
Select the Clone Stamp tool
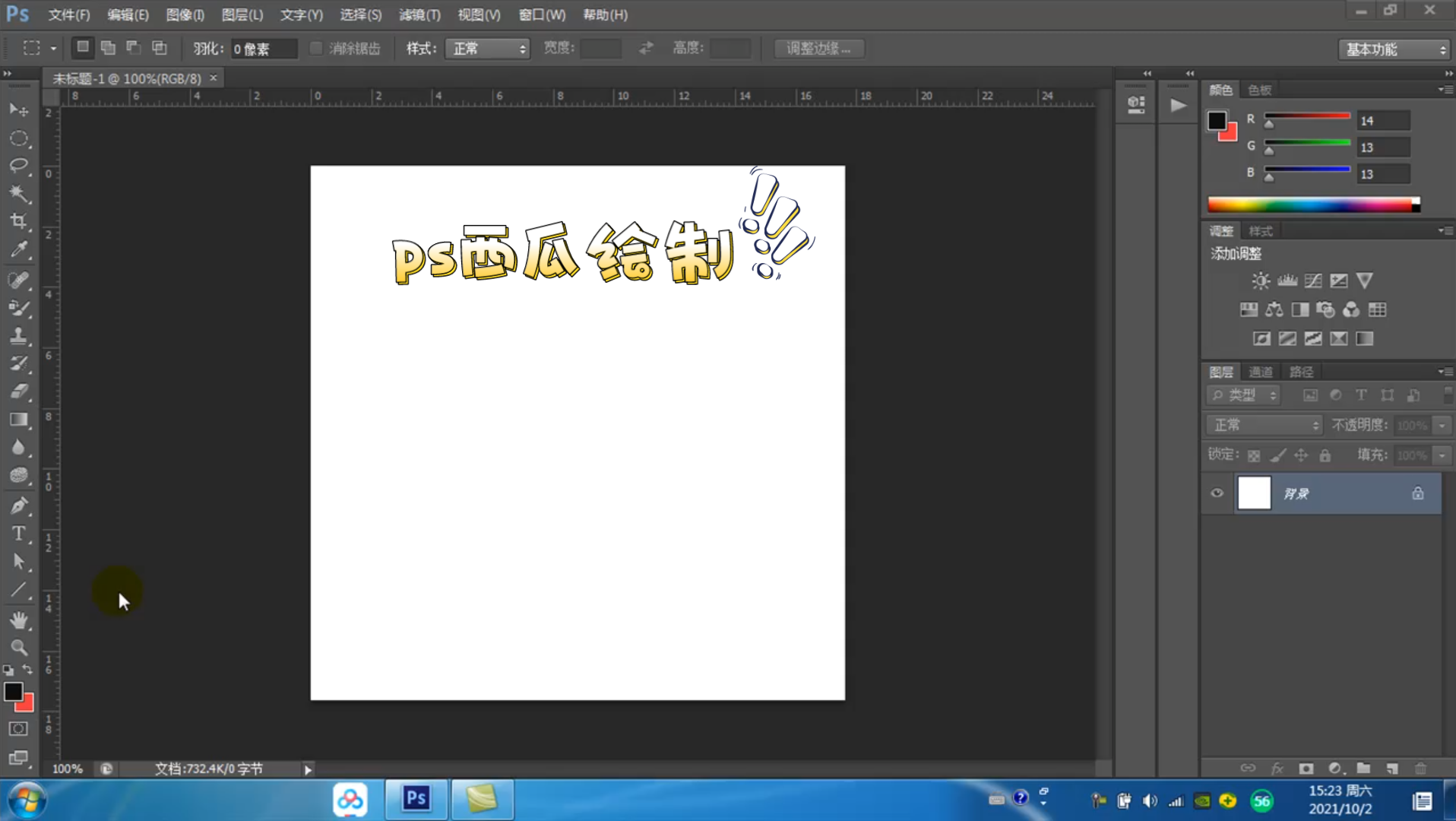pyautogui.click(x=19, y=335)
